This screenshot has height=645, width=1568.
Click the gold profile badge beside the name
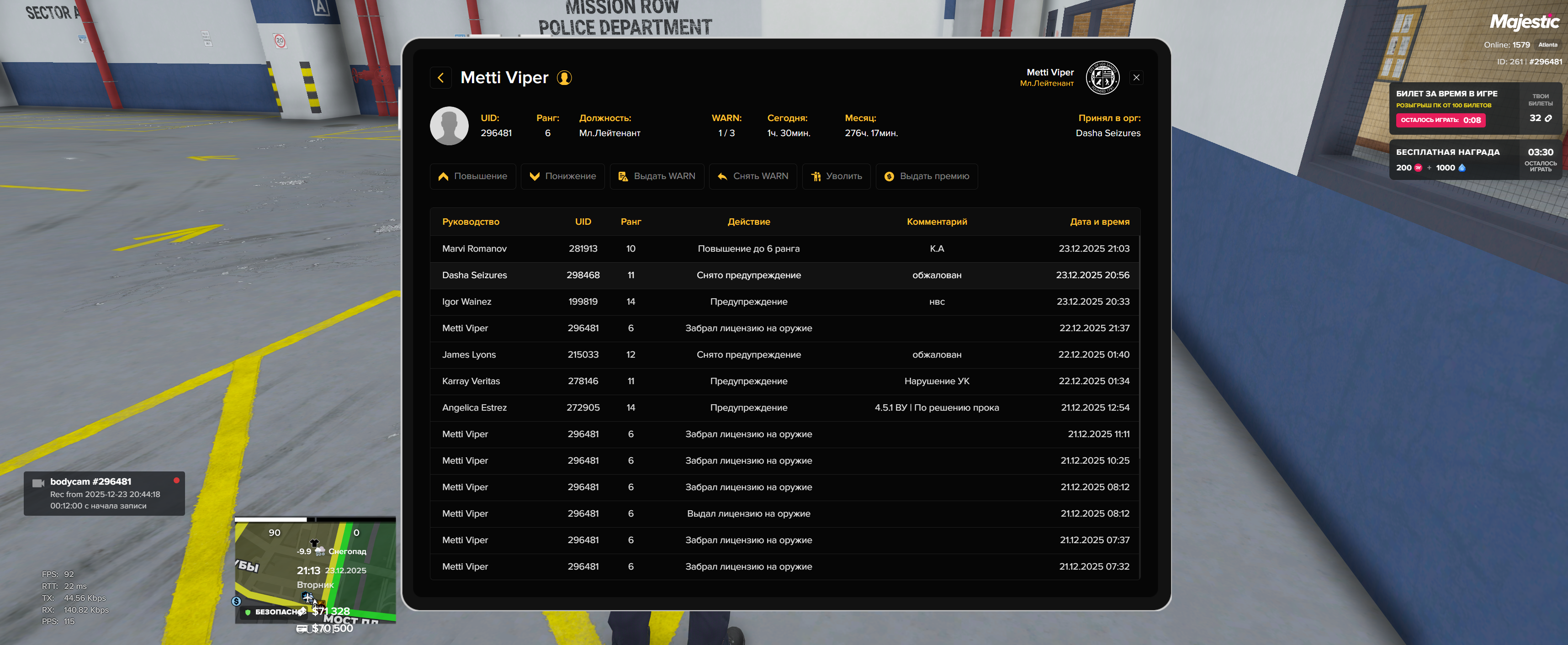(x=564, y=78)
